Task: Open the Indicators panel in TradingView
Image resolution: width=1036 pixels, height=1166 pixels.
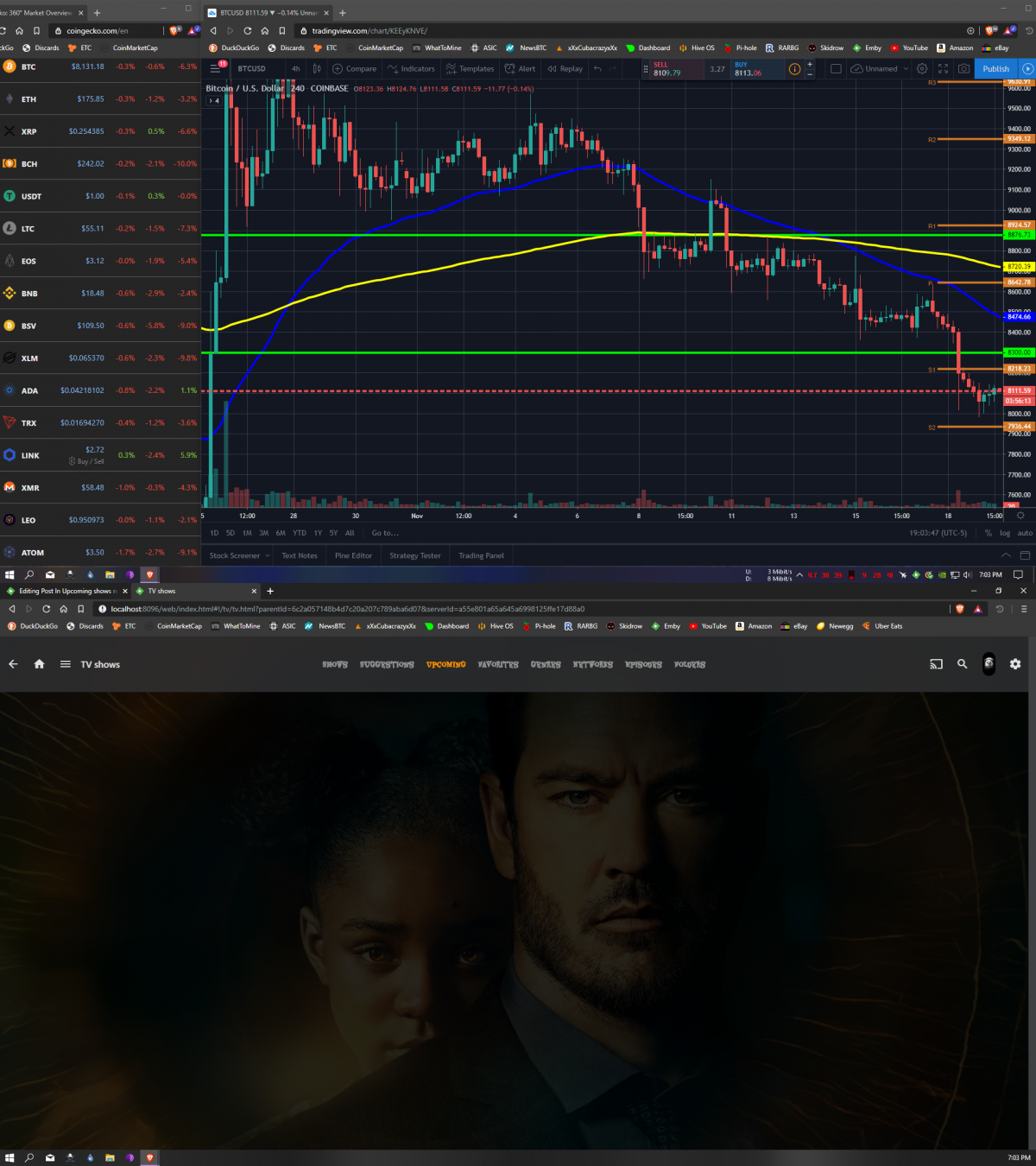Action: click(x=411, y=68)
